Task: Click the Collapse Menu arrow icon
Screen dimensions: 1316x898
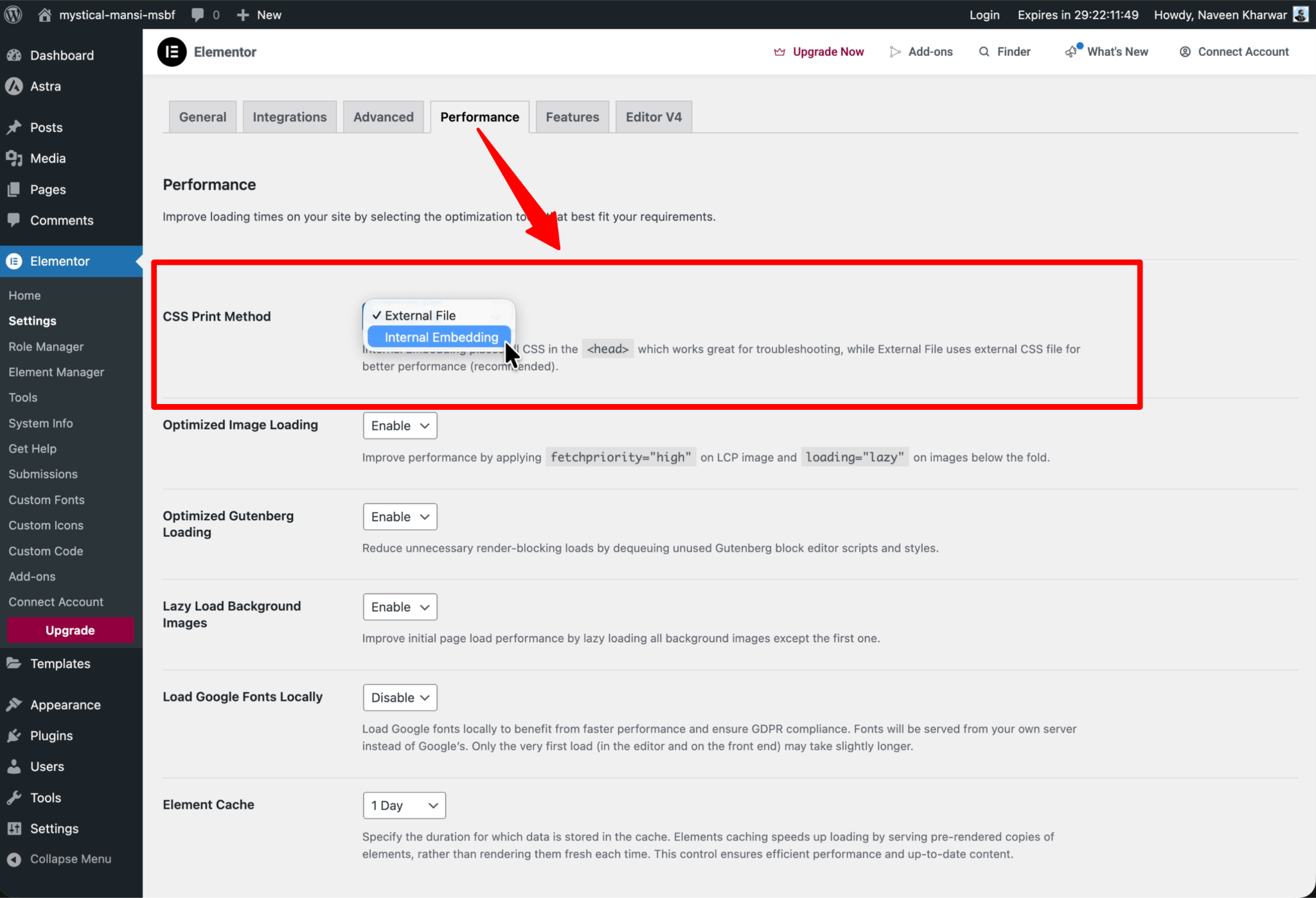Action: click(x=14, y=859)
